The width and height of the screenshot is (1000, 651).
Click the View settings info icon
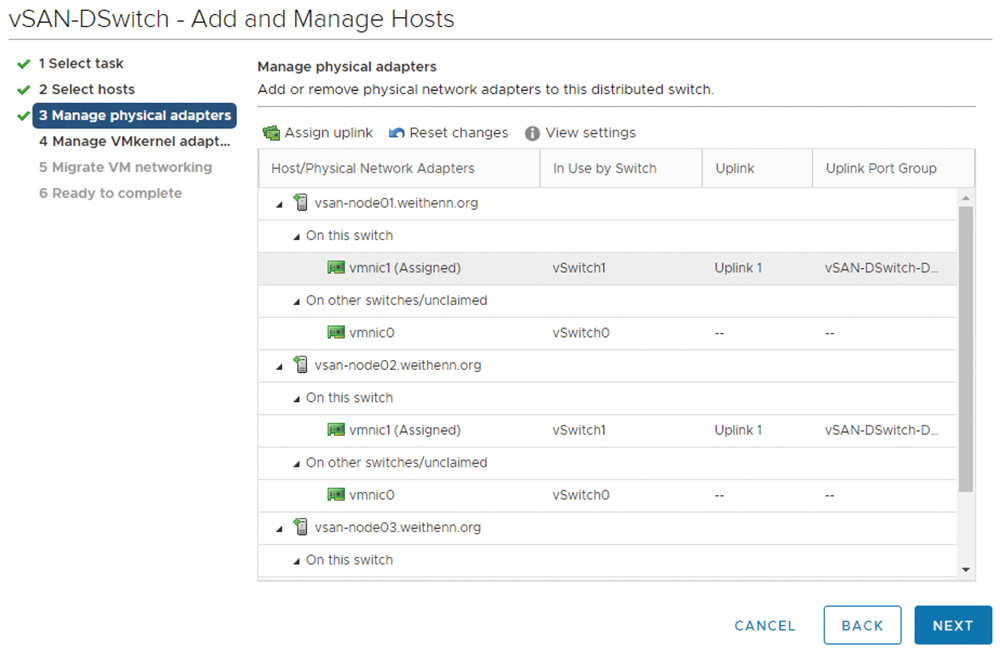tap(532, 133)
